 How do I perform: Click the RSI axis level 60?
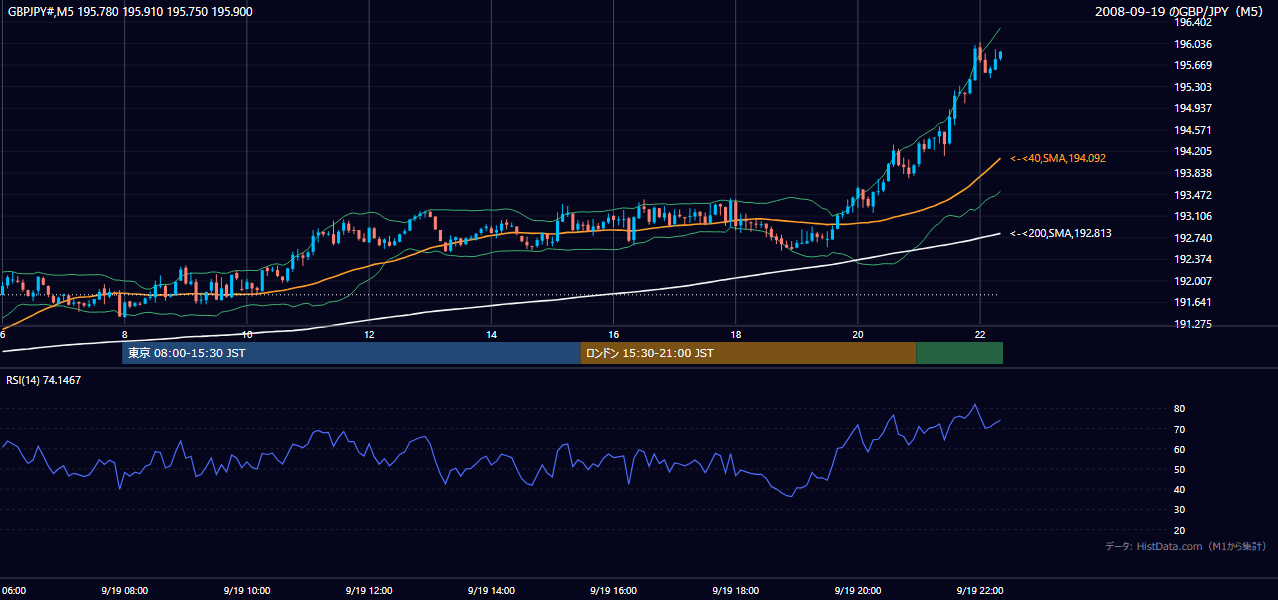pos(1180,449)
